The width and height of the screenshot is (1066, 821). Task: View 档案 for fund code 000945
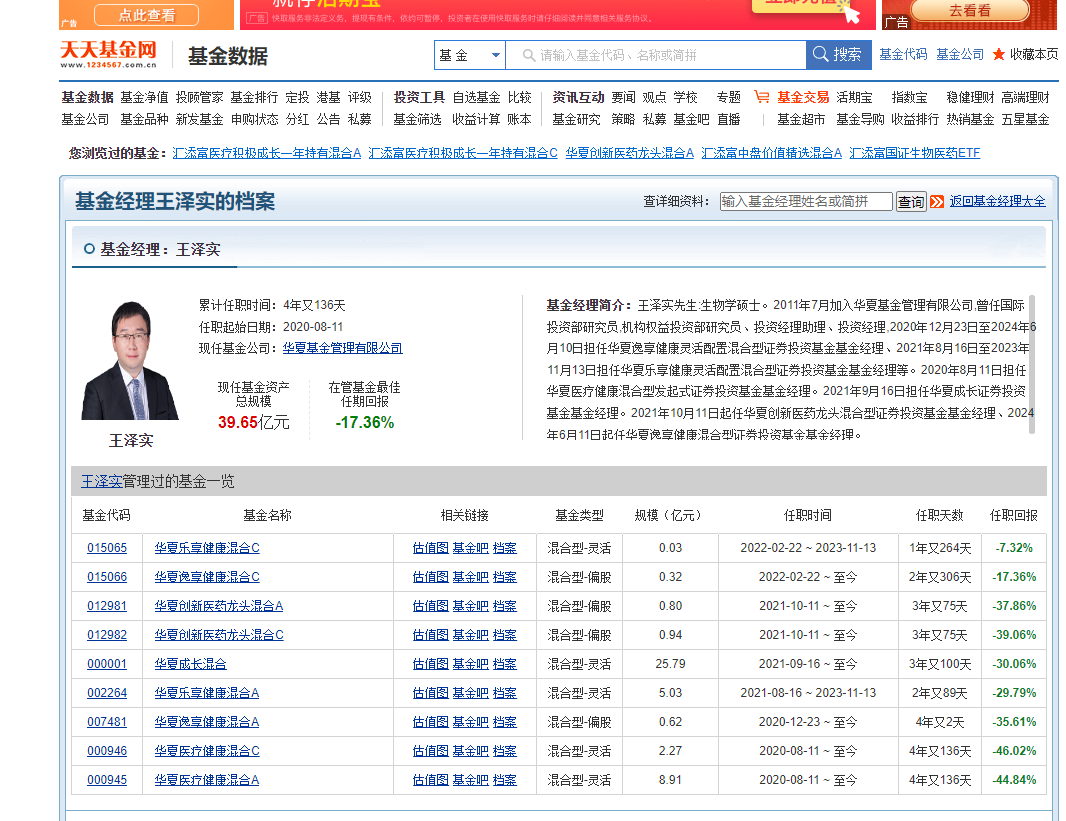tap(504, 779)
